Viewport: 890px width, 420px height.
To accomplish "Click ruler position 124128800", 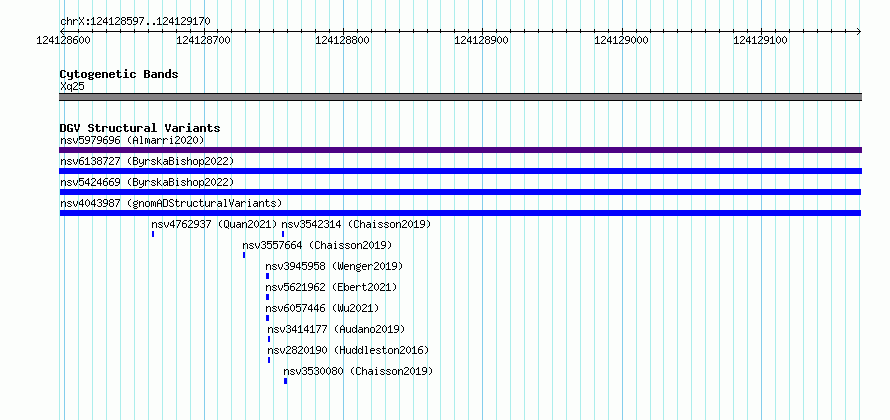I will (342, 40).
